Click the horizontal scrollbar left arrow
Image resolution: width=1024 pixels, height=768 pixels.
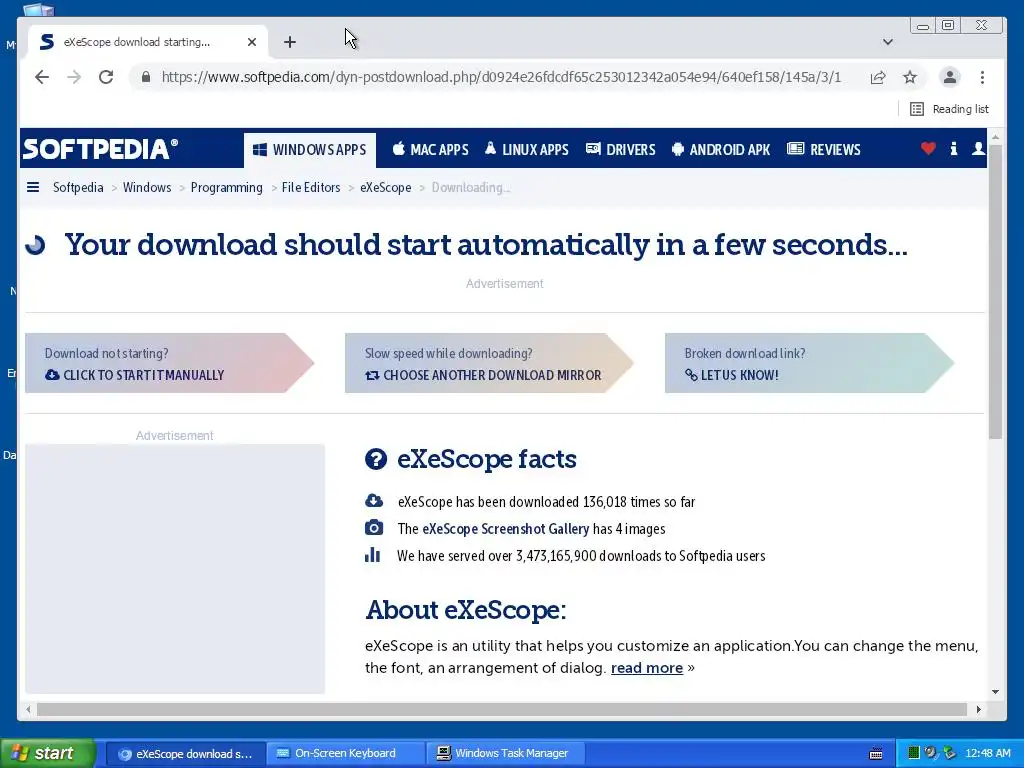pos(28,709)
